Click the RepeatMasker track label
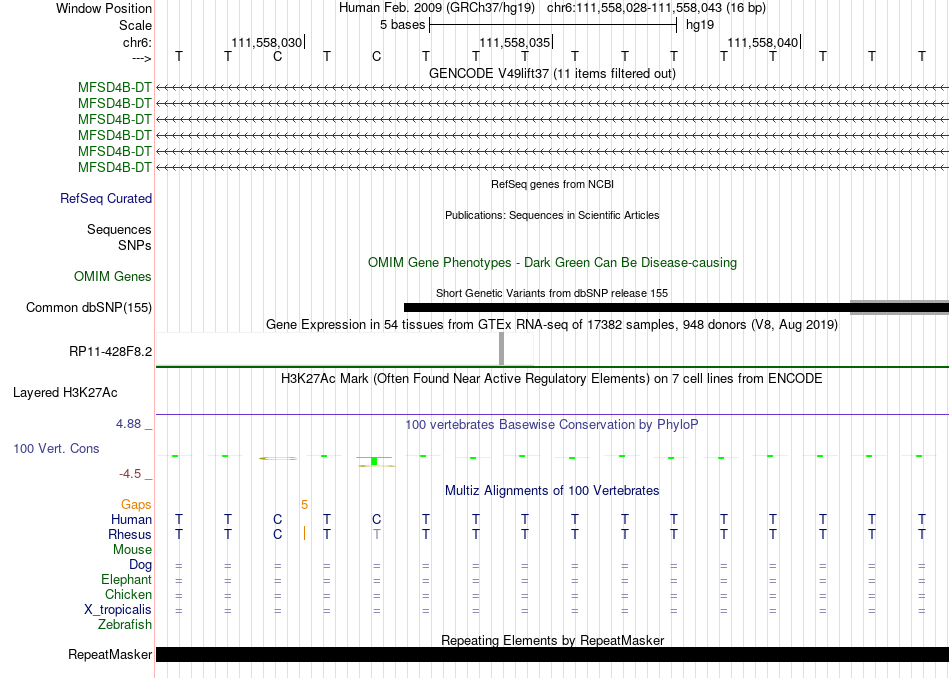This screenshot has height=678, width=950. (110, 655)
